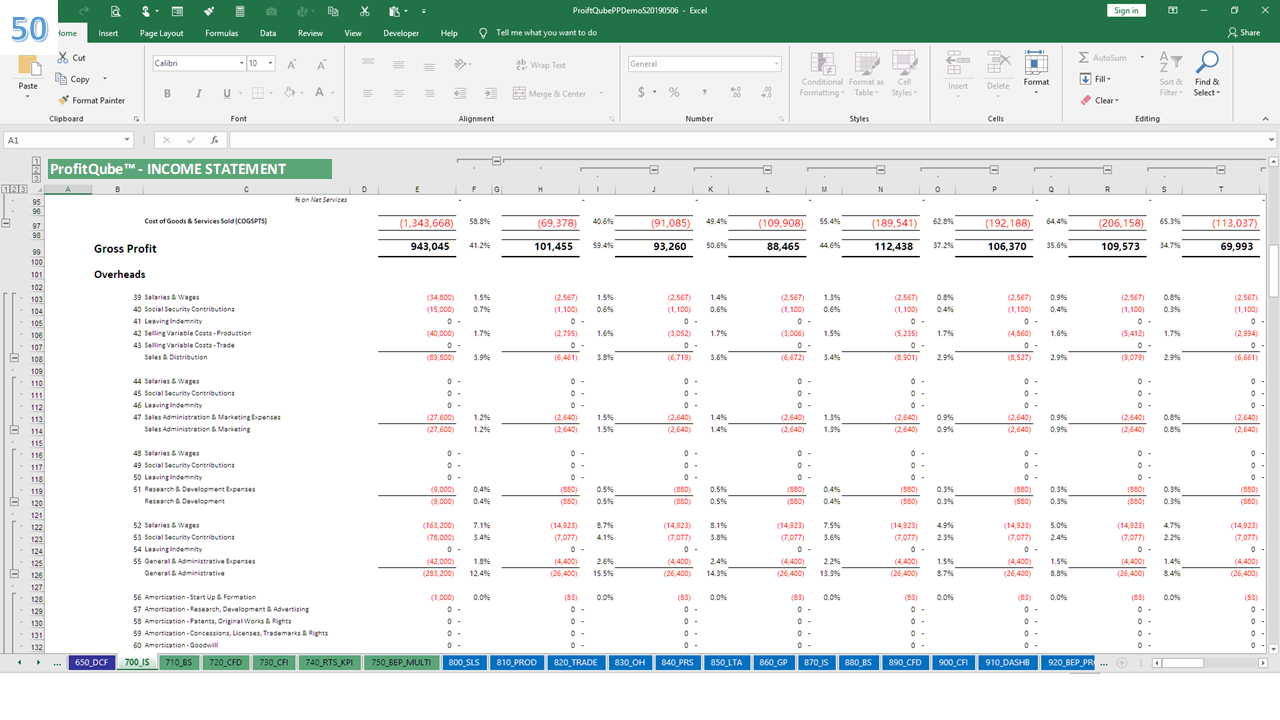Collapse row group at Sales & Distribution row 108
The width and height of the screenshot is (1280, 720).
pos(14,357)
